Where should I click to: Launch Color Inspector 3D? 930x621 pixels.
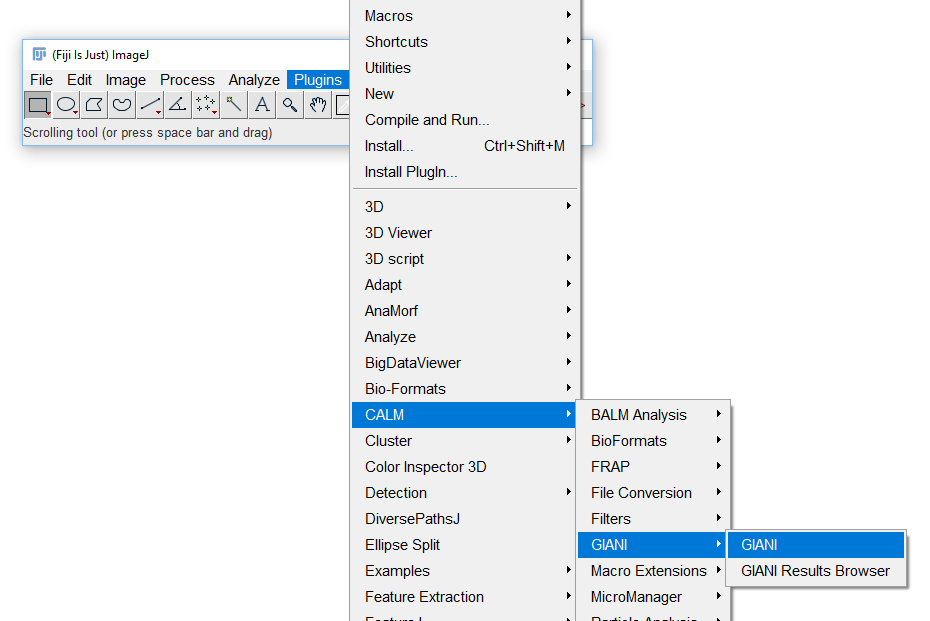tap(464, 467)
